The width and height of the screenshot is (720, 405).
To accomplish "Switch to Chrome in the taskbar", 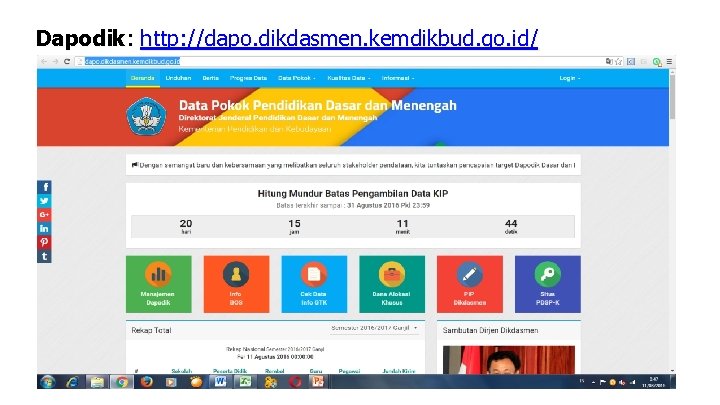I will pyautogui.click(x=122, y=382).
